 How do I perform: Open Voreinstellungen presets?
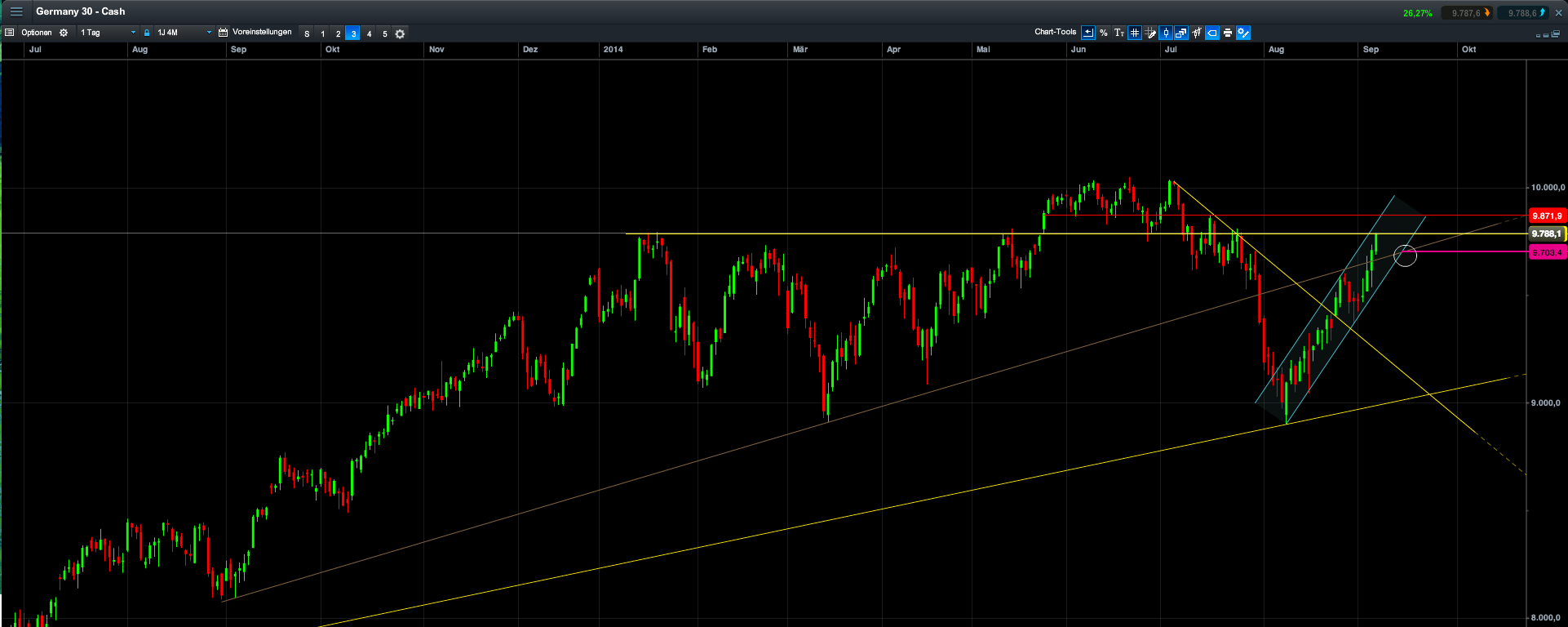tap(262, 33)
